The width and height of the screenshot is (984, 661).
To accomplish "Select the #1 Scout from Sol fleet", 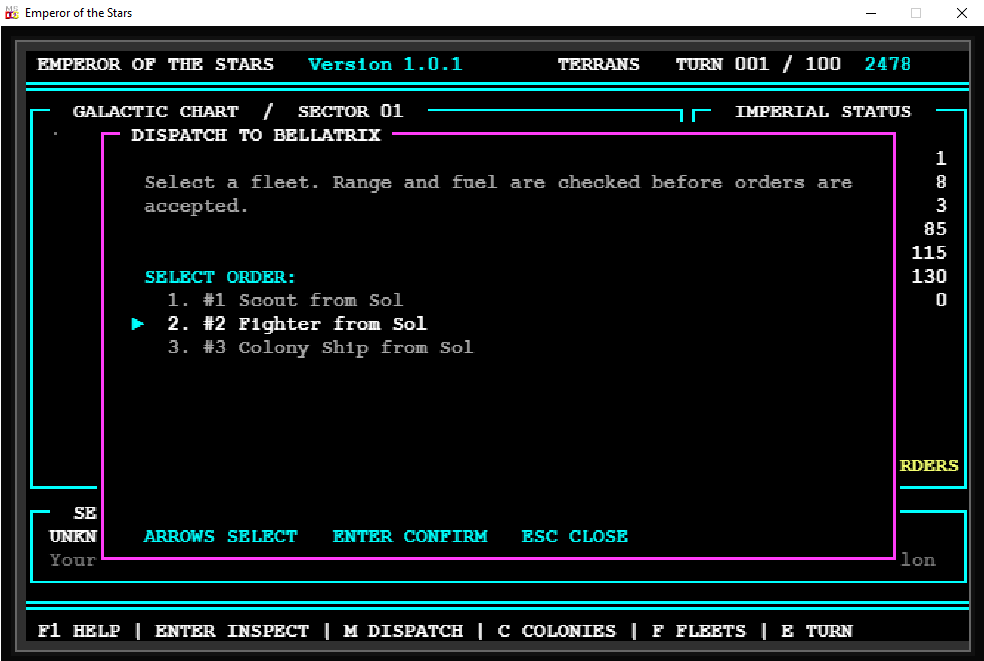I will 286,300.
